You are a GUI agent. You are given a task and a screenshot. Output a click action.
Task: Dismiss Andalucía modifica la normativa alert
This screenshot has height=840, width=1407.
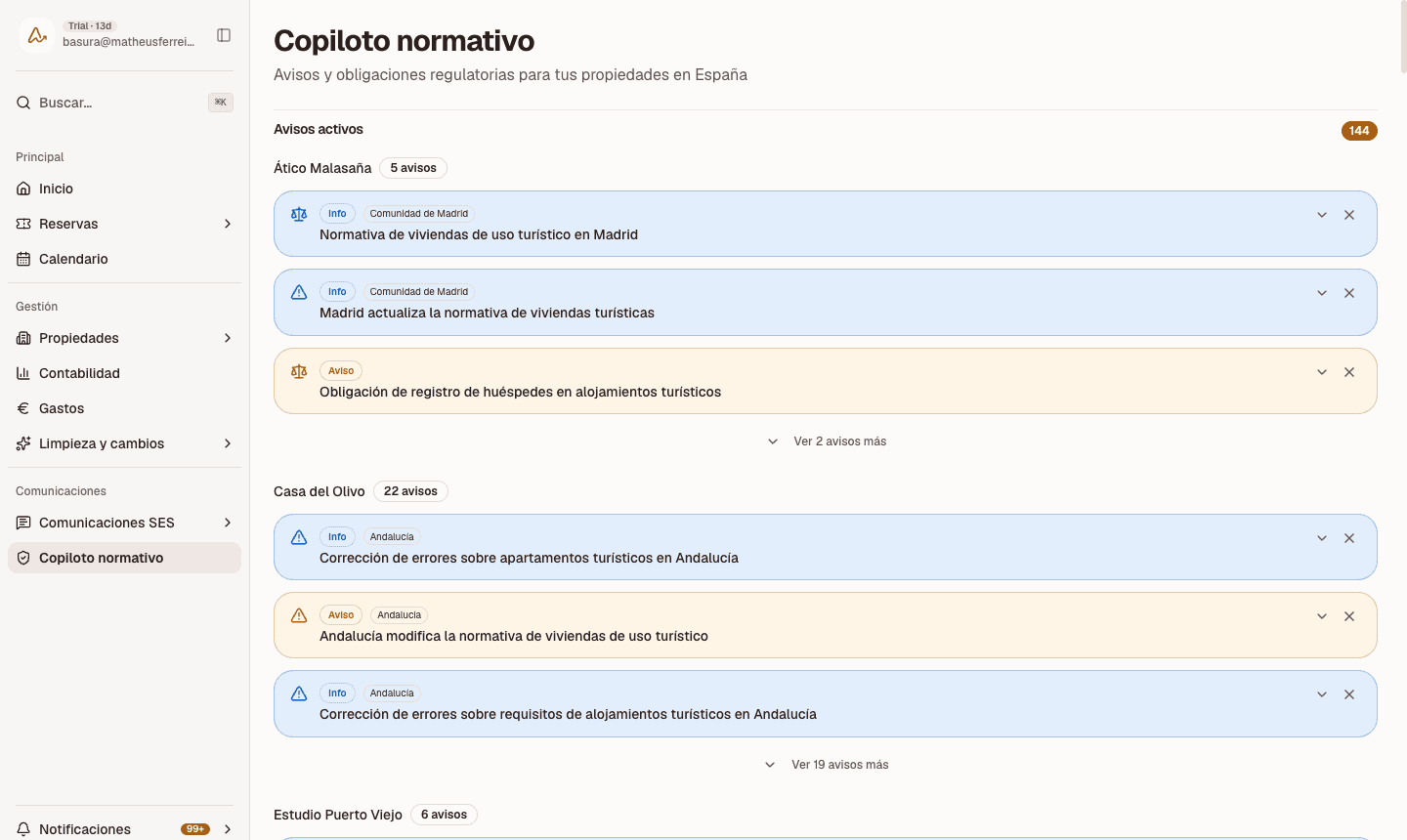(x=1349, y=616)
